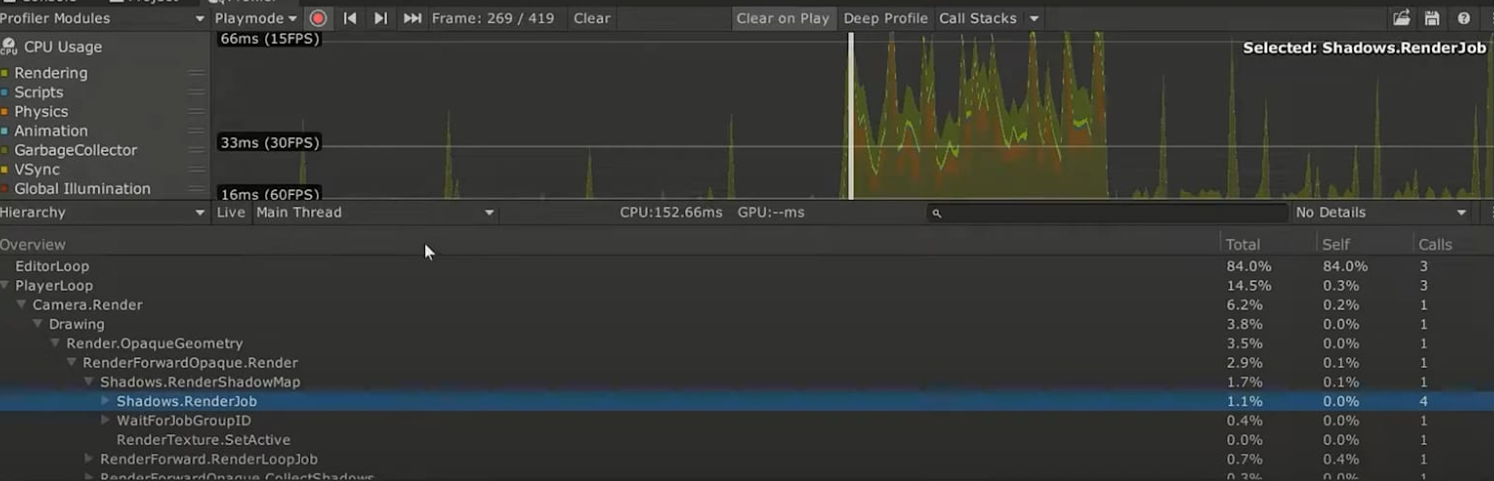Expand the WaitForJobGroupID row
The width and height of the screenshot is (1494, 481).
106,421
